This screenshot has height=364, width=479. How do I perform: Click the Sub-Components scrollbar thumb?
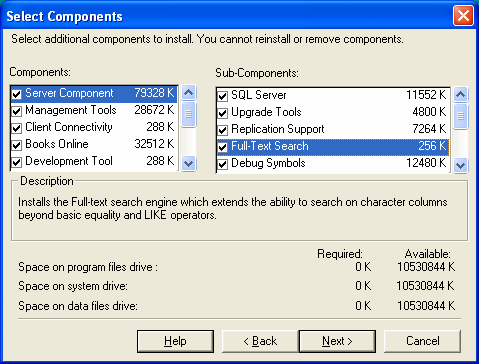click(461, 116)
